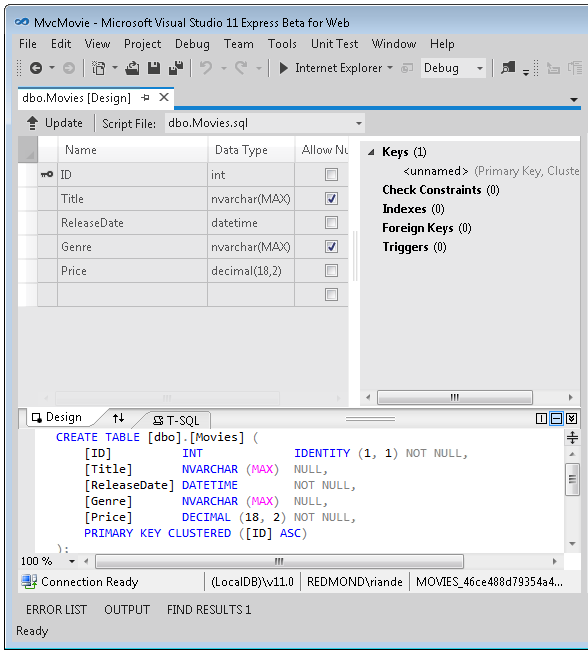This screenshot has width=588, height=652.
Task: Click the Update button label
Action: [64, 123]
